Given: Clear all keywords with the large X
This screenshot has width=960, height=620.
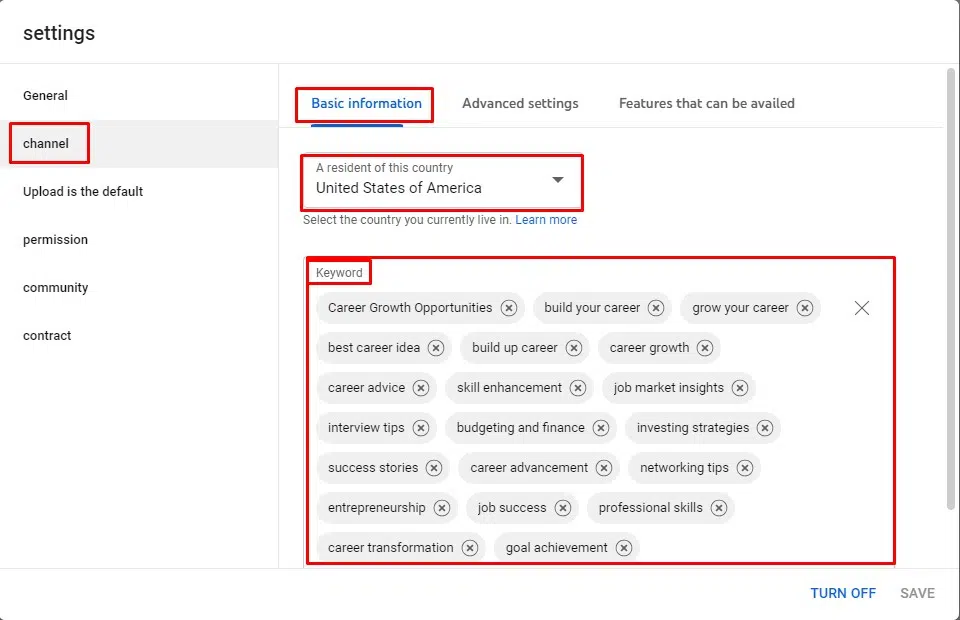Looking at the screenshot, I should (862, 308).
